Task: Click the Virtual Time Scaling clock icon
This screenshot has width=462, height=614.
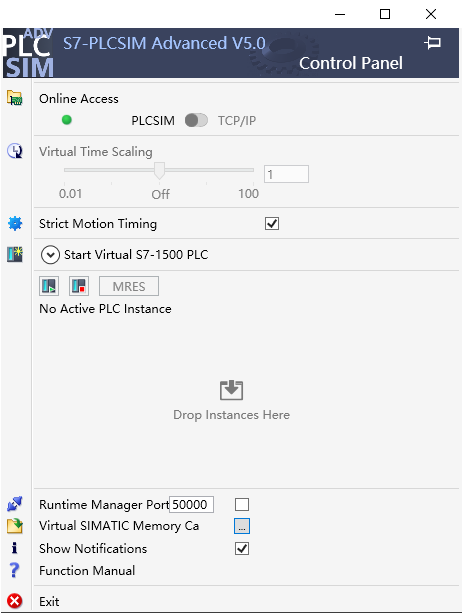Action: [x=15, y=151]
